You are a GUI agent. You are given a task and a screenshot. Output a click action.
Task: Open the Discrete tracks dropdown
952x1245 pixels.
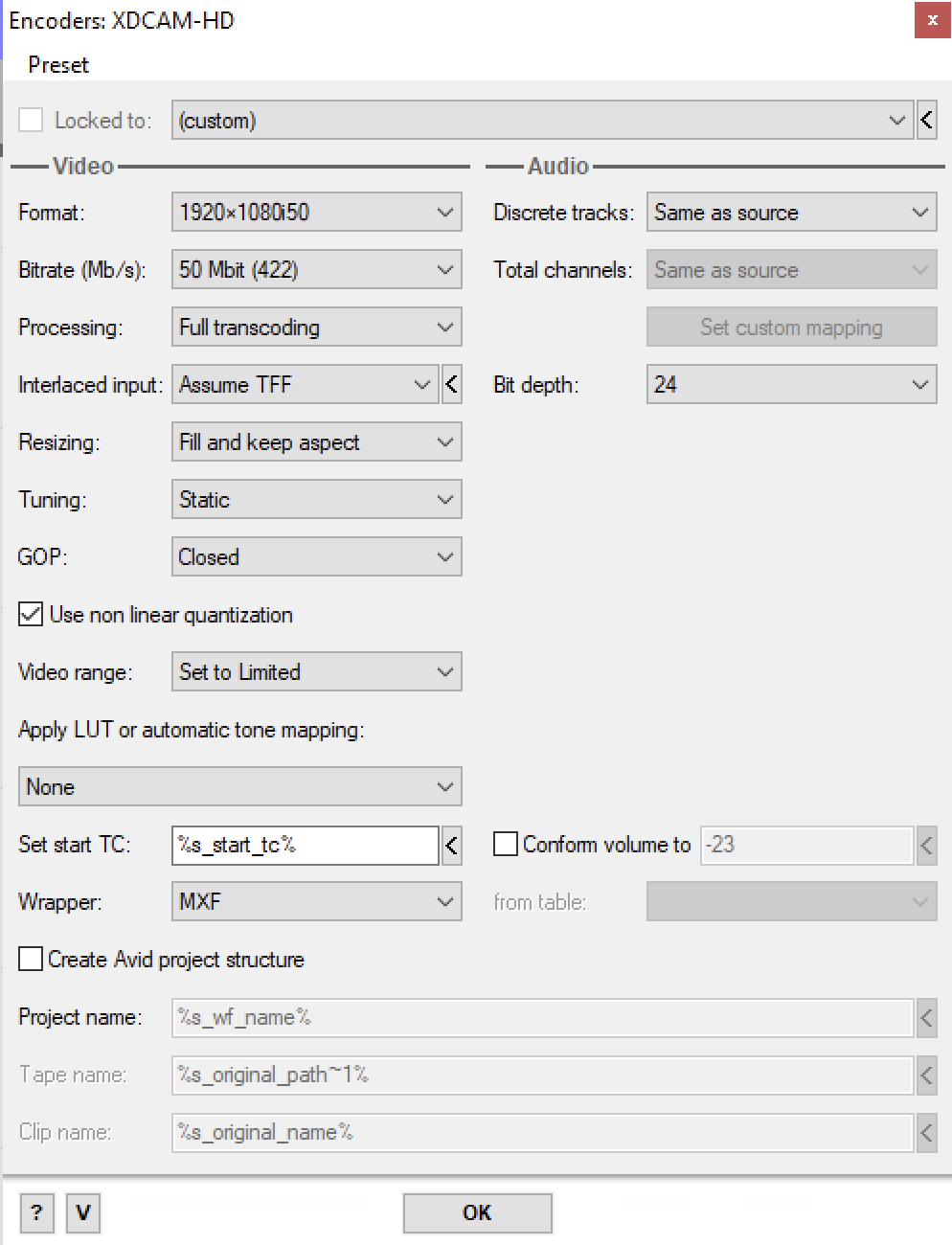(792, 212)
